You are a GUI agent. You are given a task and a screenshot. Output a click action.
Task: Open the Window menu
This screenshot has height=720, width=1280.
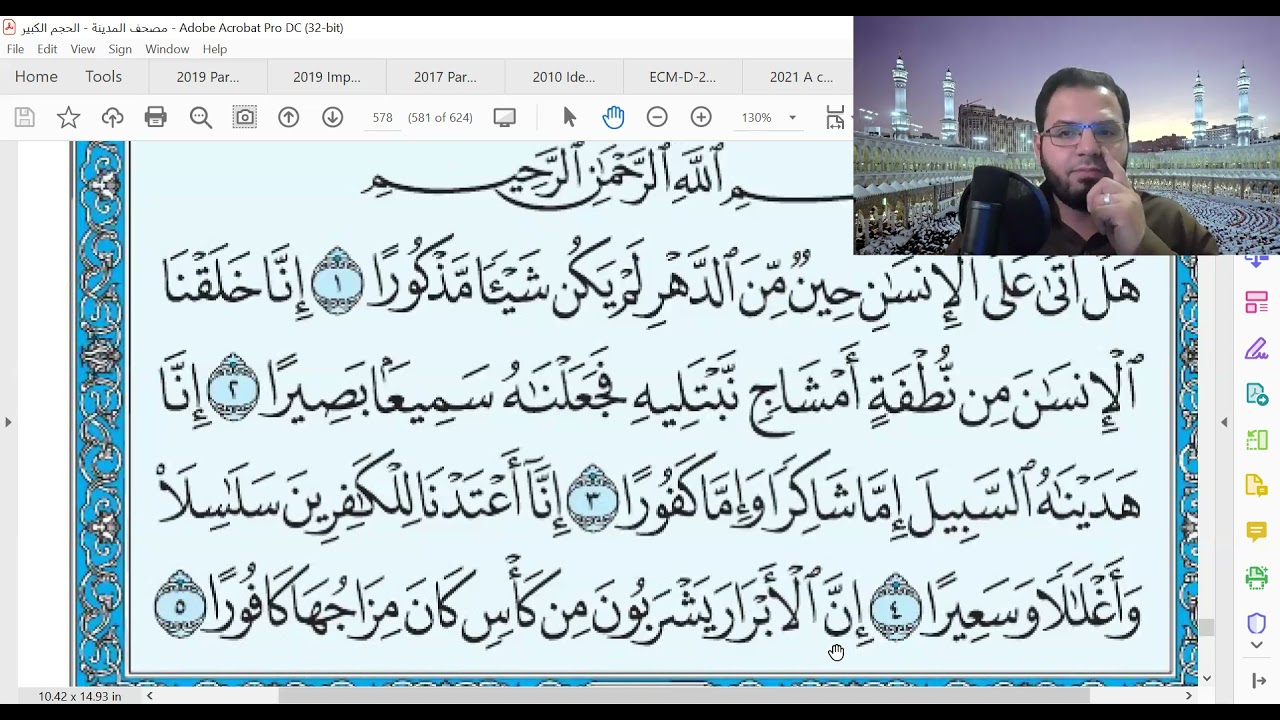pos(167,49)
